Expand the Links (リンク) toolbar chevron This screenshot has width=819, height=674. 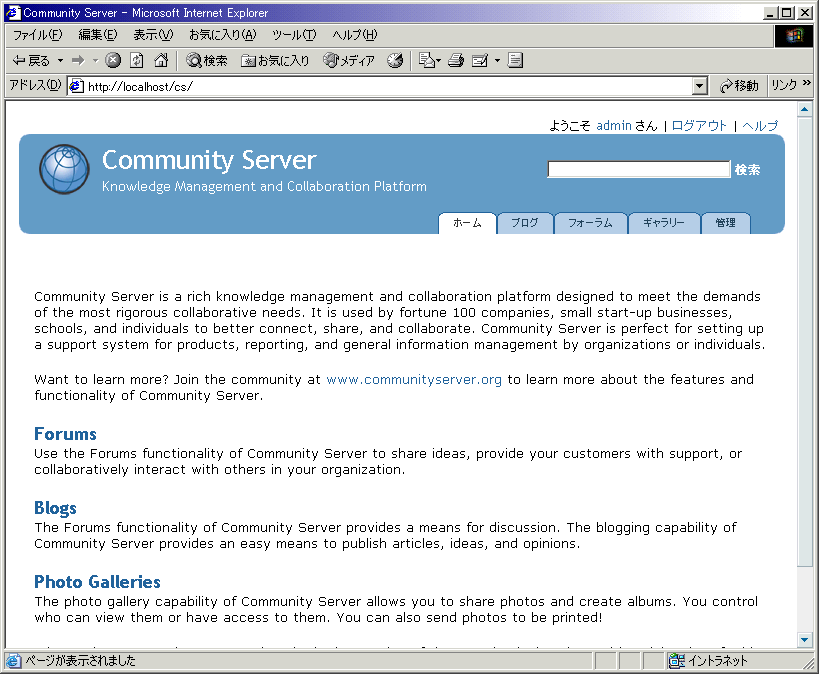click(x=806, y=83)
